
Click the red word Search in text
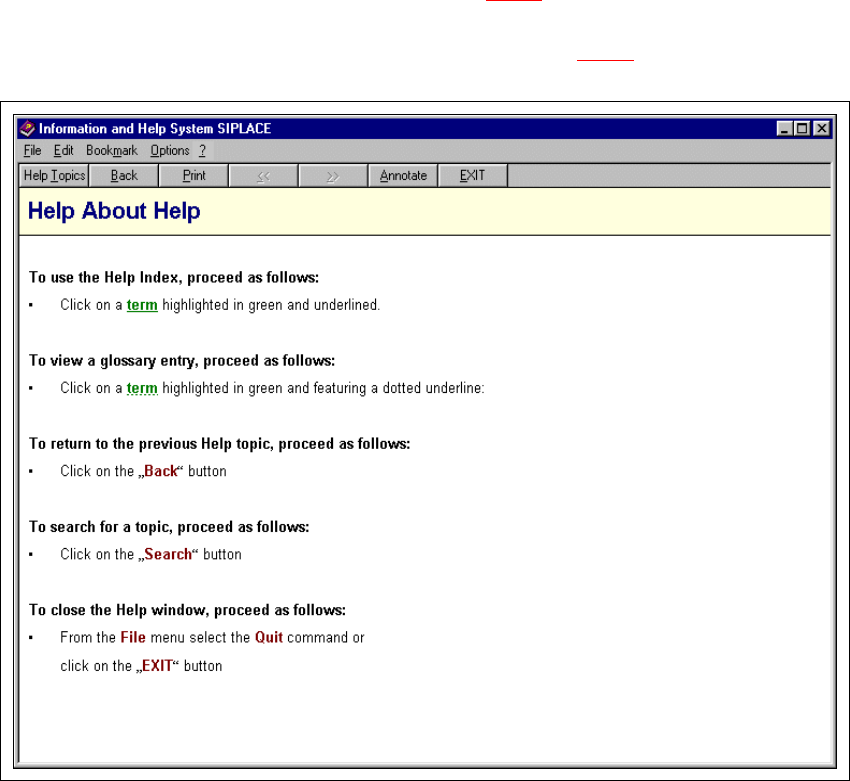pos(168,554)
